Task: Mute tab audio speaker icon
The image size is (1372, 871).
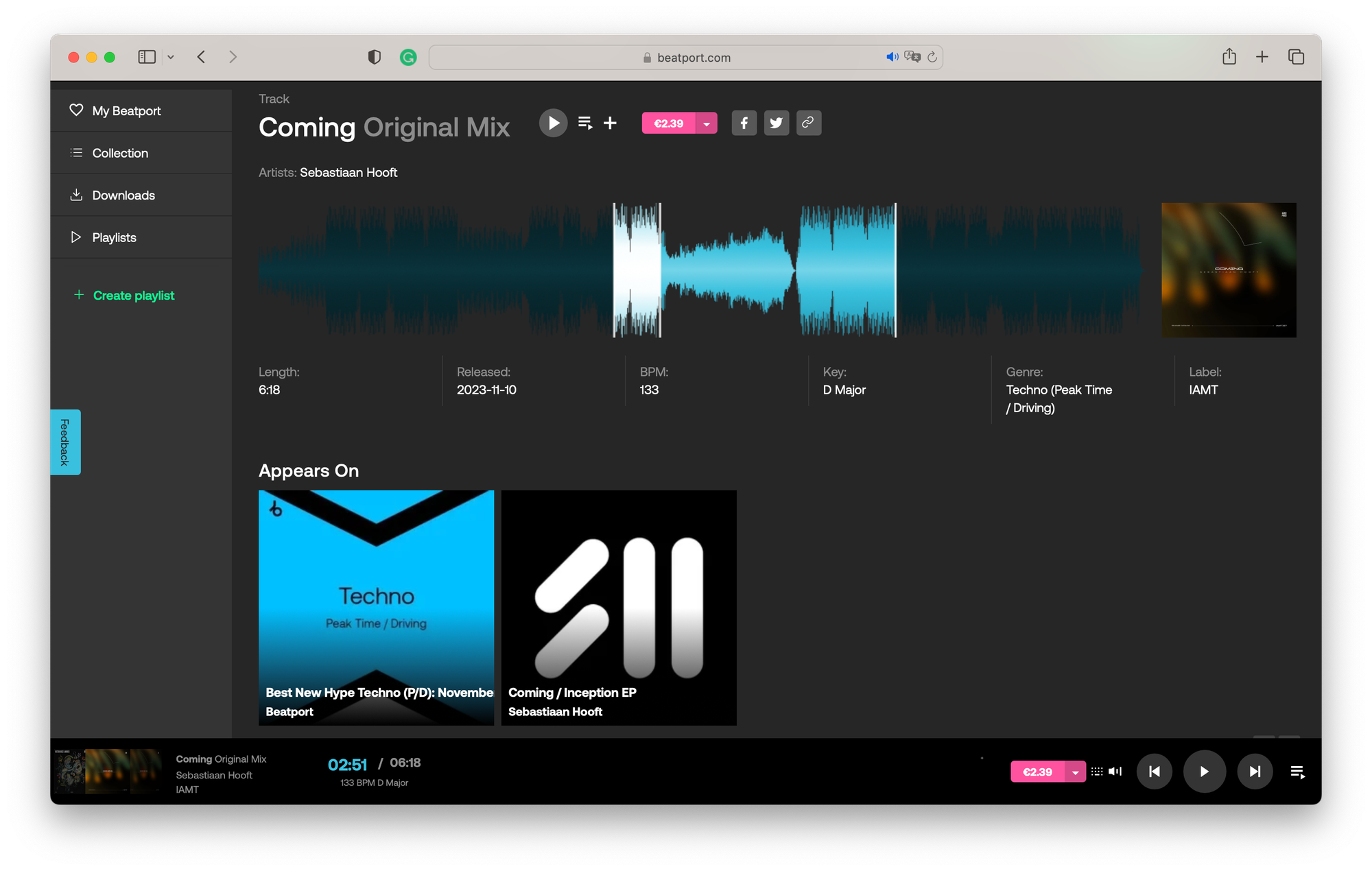Action: pos(892,57)
